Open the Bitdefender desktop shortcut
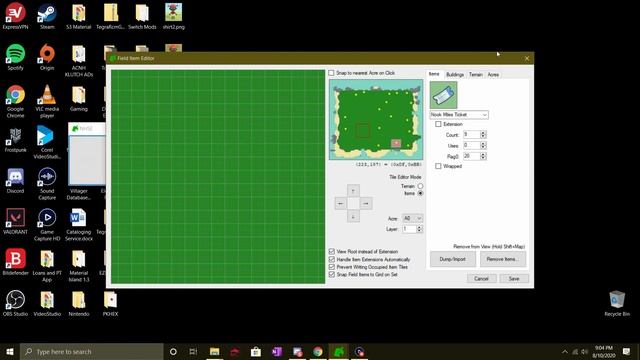Screen dimensions: 640x360 (16, 262)
